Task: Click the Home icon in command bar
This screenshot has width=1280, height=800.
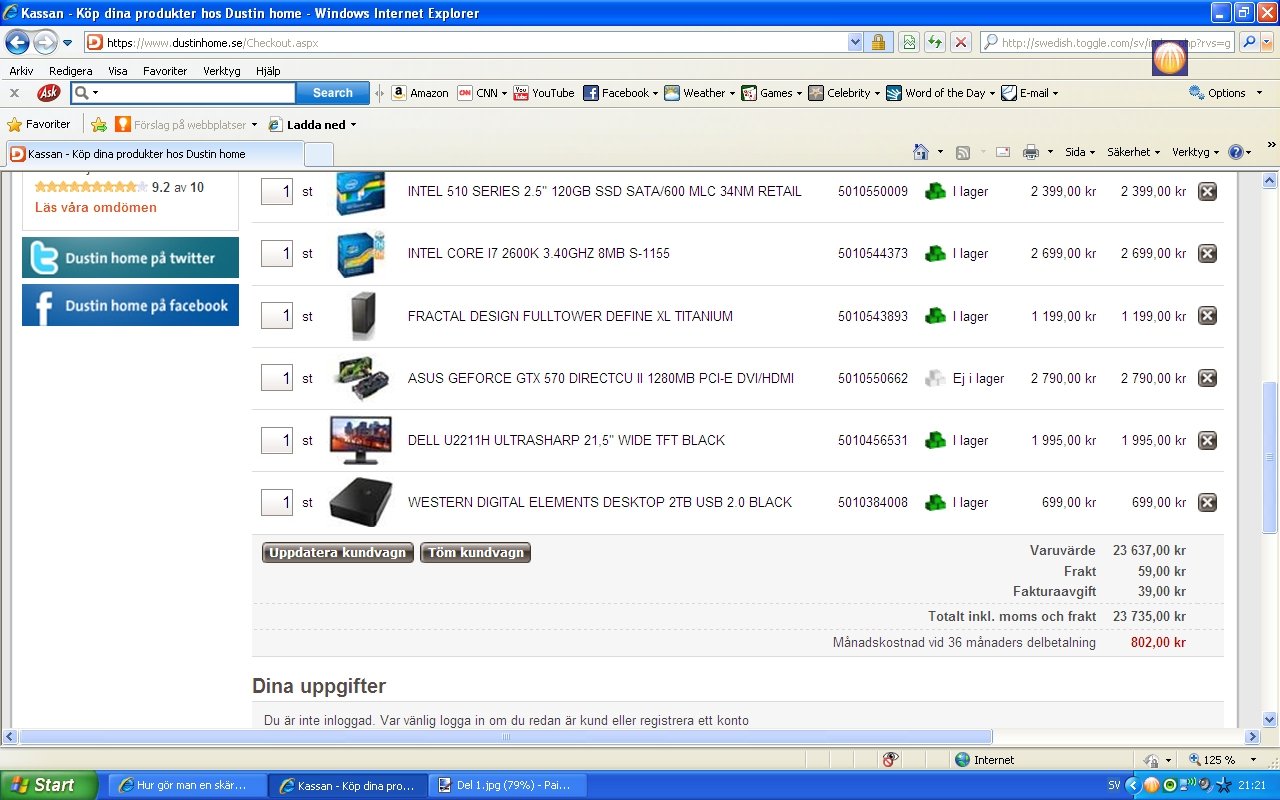Action: (921, 152)
